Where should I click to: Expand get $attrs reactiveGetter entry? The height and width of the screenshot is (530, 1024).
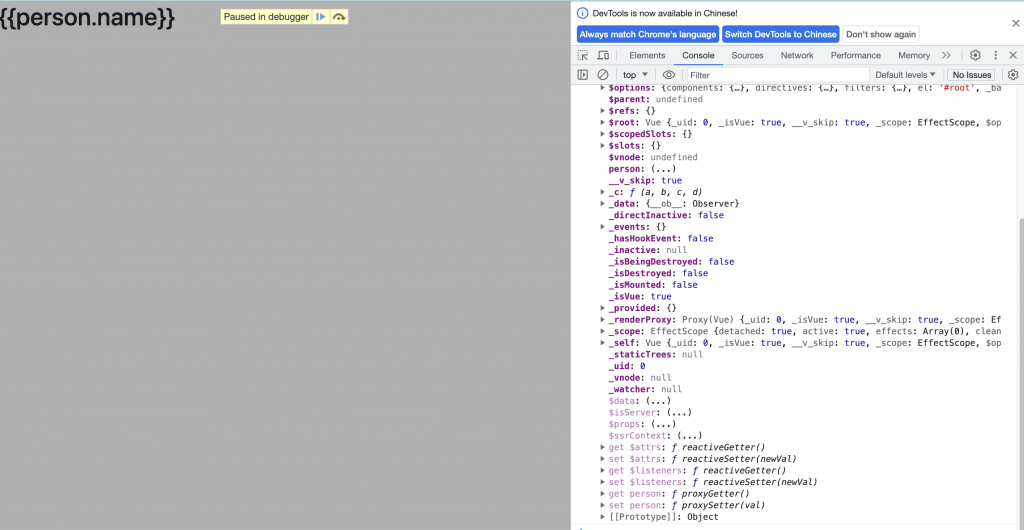[x=603, y=447]
